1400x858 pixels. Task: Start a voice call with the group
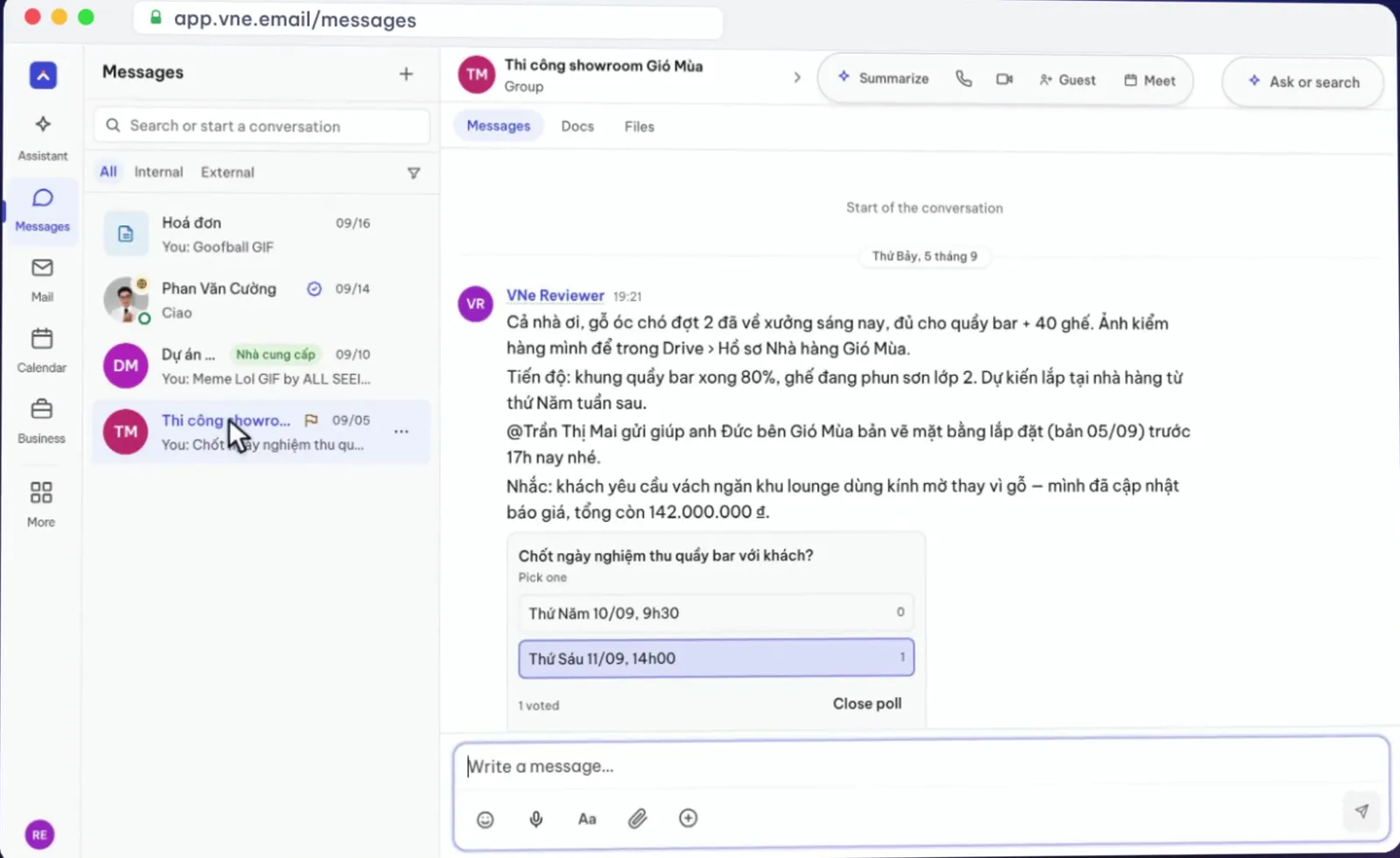(x=963, y=79)
